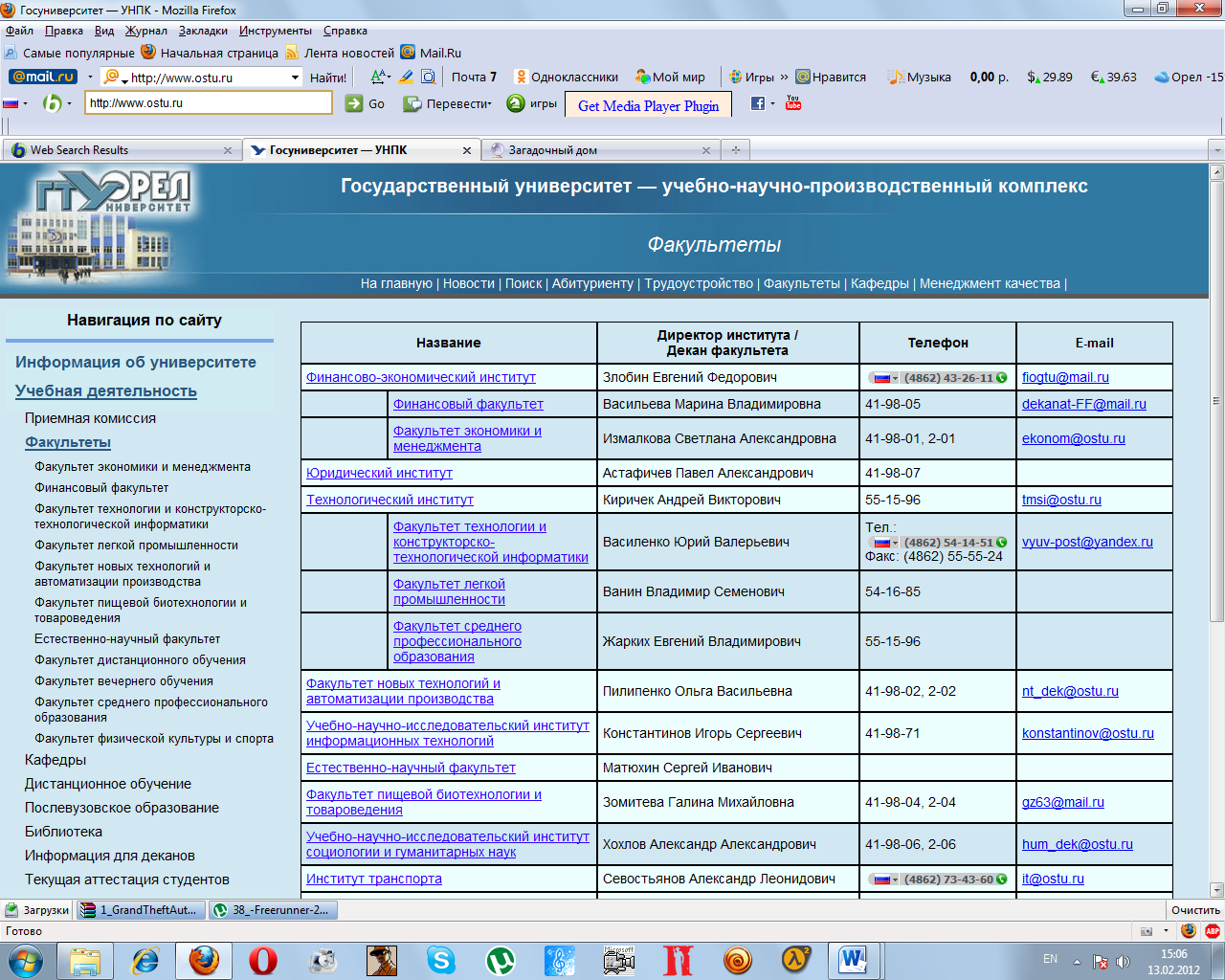Open Мой мир from the toolbar
1225x980 pixels.
pyautogui.click(x=671, y=77)
